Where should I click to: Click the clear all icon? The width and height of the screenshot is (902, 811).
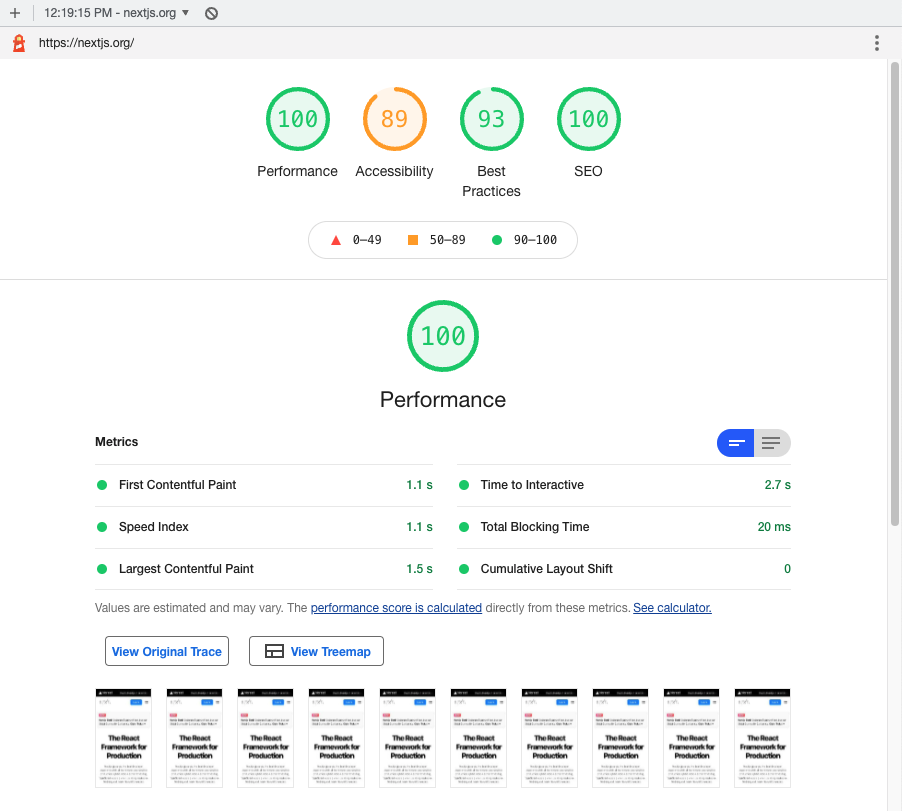[211, 13]
